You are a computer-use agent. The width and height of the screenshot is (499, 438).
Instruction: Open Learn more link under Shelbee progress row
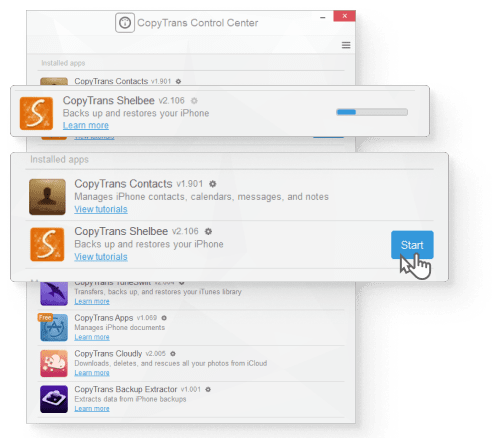pos(86,126)
